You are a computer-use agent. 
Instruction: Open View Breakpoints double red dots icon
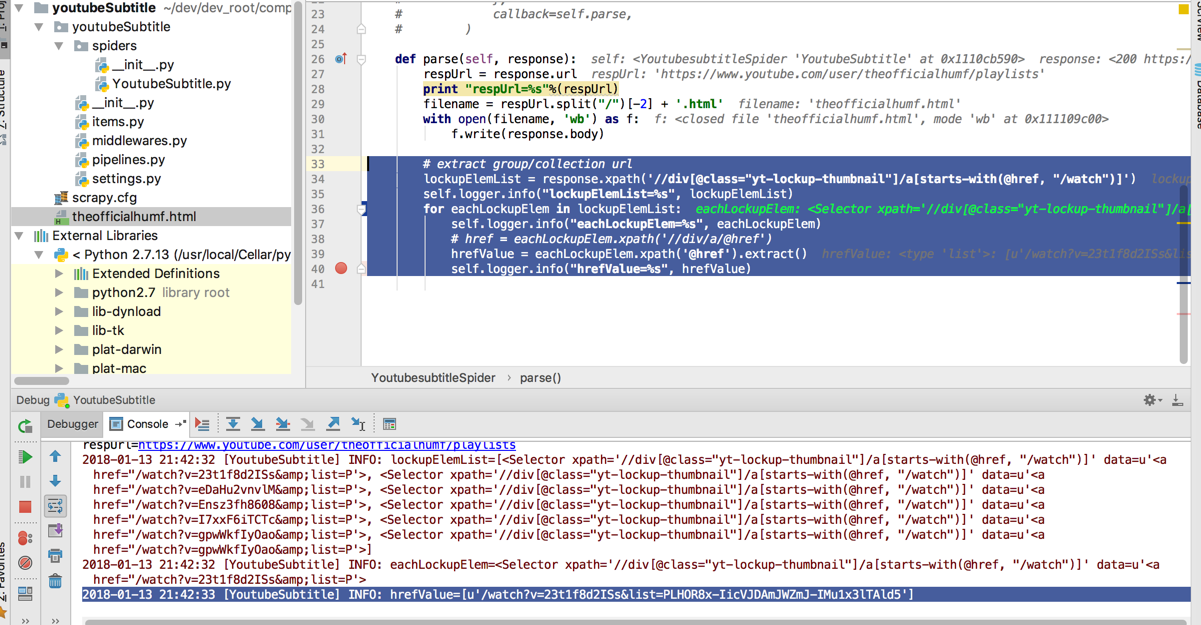25,538
